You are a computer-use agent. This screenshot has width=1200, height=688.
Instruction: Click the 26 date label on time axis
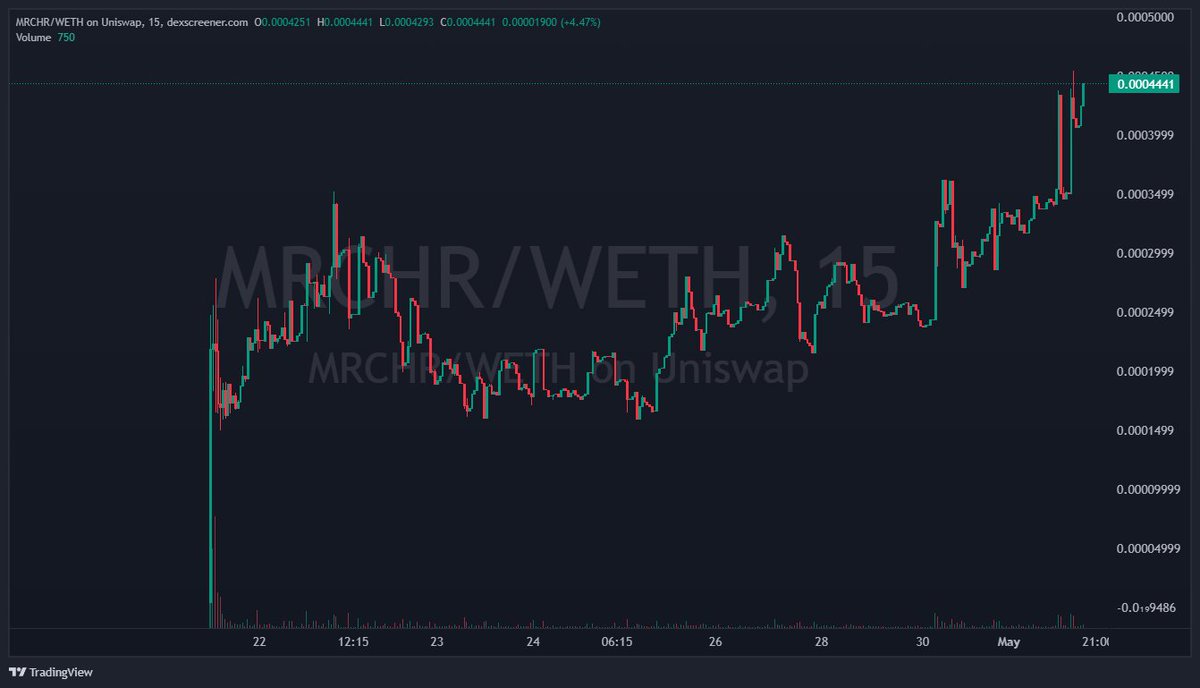point(715,641)
